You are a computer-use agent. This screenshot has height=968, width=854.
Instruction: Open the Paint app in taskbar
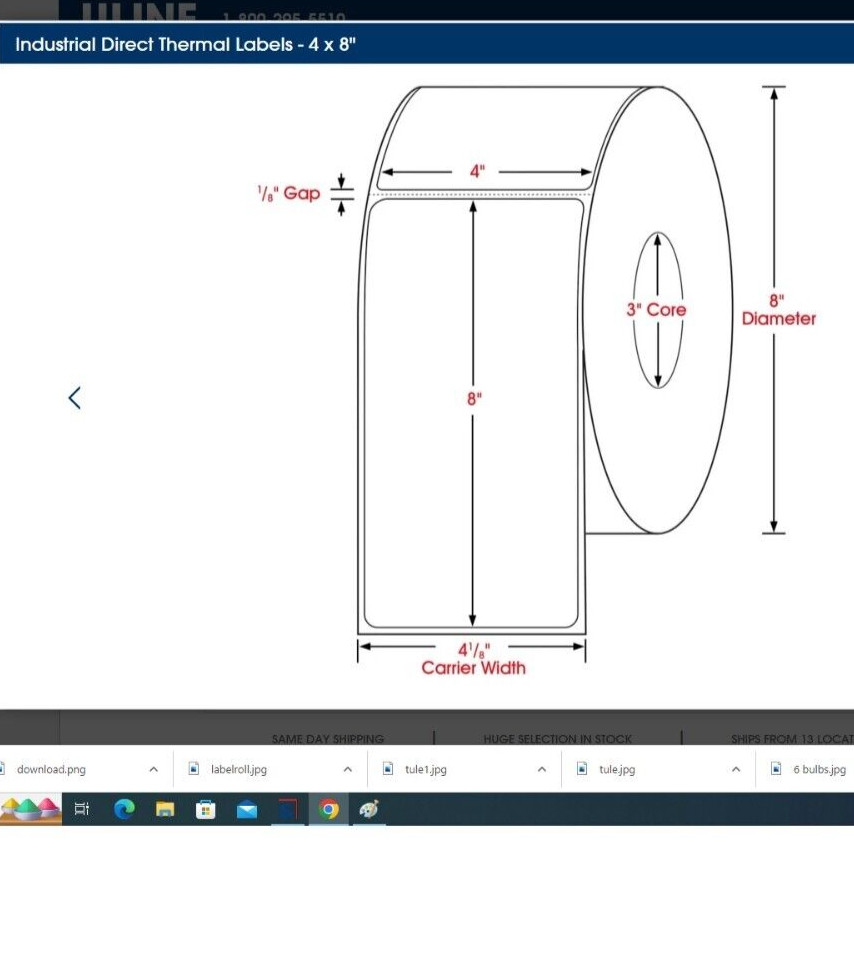click(369, 809)
